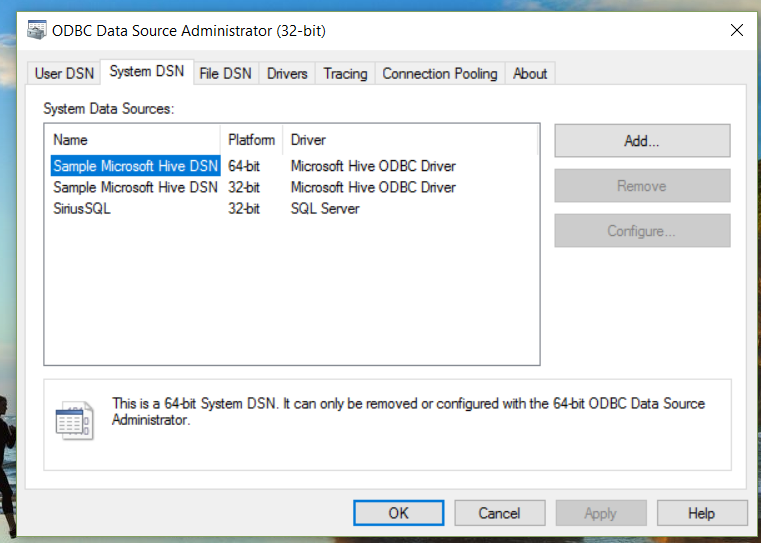
Task: Sort by the Platform column header
Action: pyautogui.click(x=251, y=140)
